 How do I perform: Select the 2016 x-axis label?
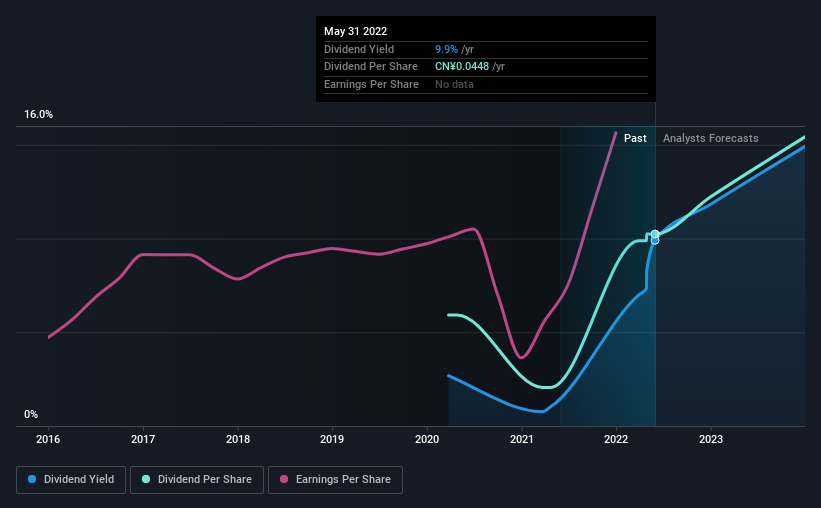pyautogui.click(x=48, y=439)
